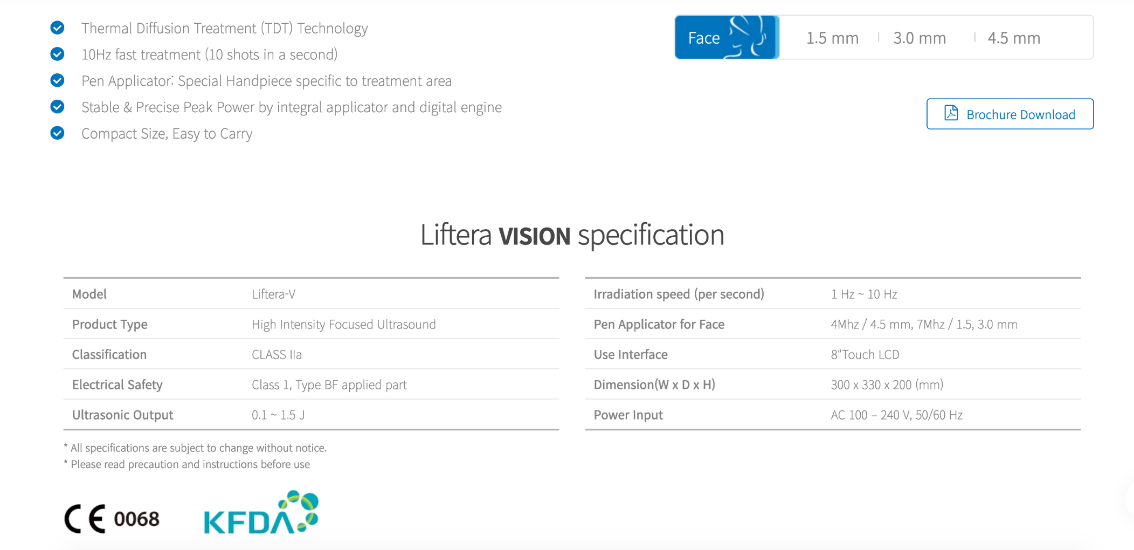Image resolution: width=1134 pixels, height=550 pixels.
Task: Click 'Pen Applicator: Special Handpiece' feature text
Action: (x=267, y=81)
